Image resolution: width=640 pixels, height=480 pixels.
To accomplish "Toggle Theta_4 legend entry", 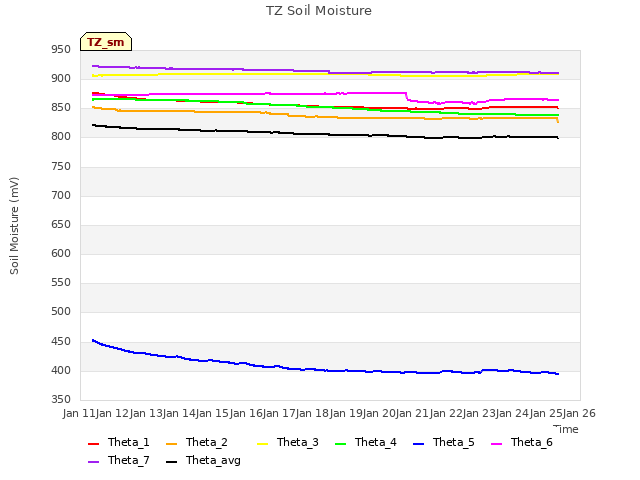I will [366, 442].
